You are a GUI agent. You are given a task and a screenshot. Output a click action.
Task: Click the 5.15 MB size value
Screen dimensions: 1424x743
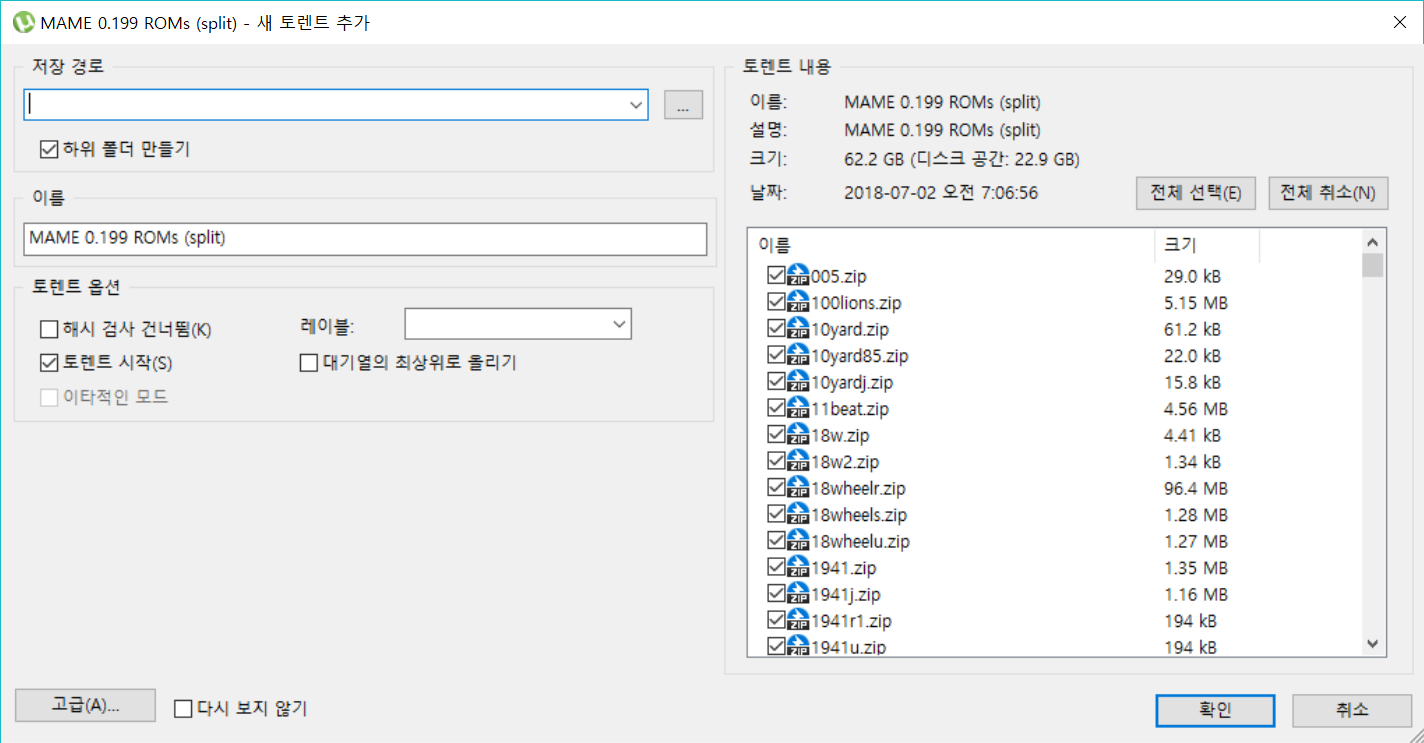click(x=1196, y=303)
